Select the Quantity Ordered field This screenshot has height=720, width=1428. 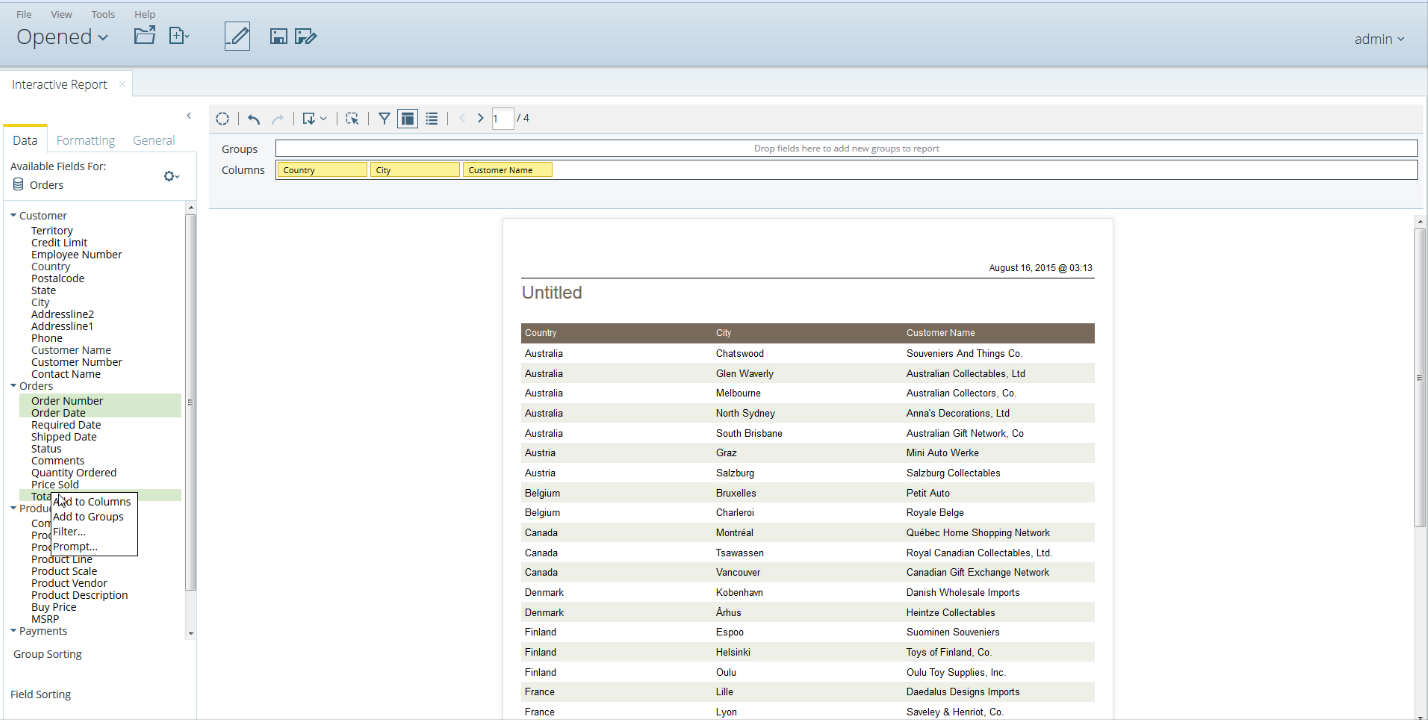tap(74, 473)
